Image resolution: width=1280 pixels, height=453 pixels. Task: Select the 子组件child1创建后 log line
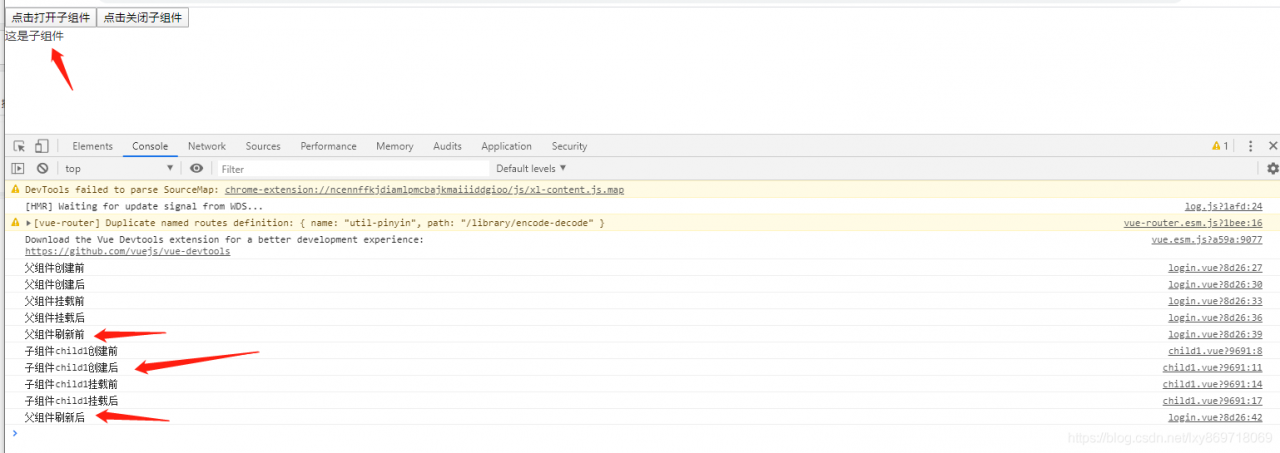tap(71, 368)
